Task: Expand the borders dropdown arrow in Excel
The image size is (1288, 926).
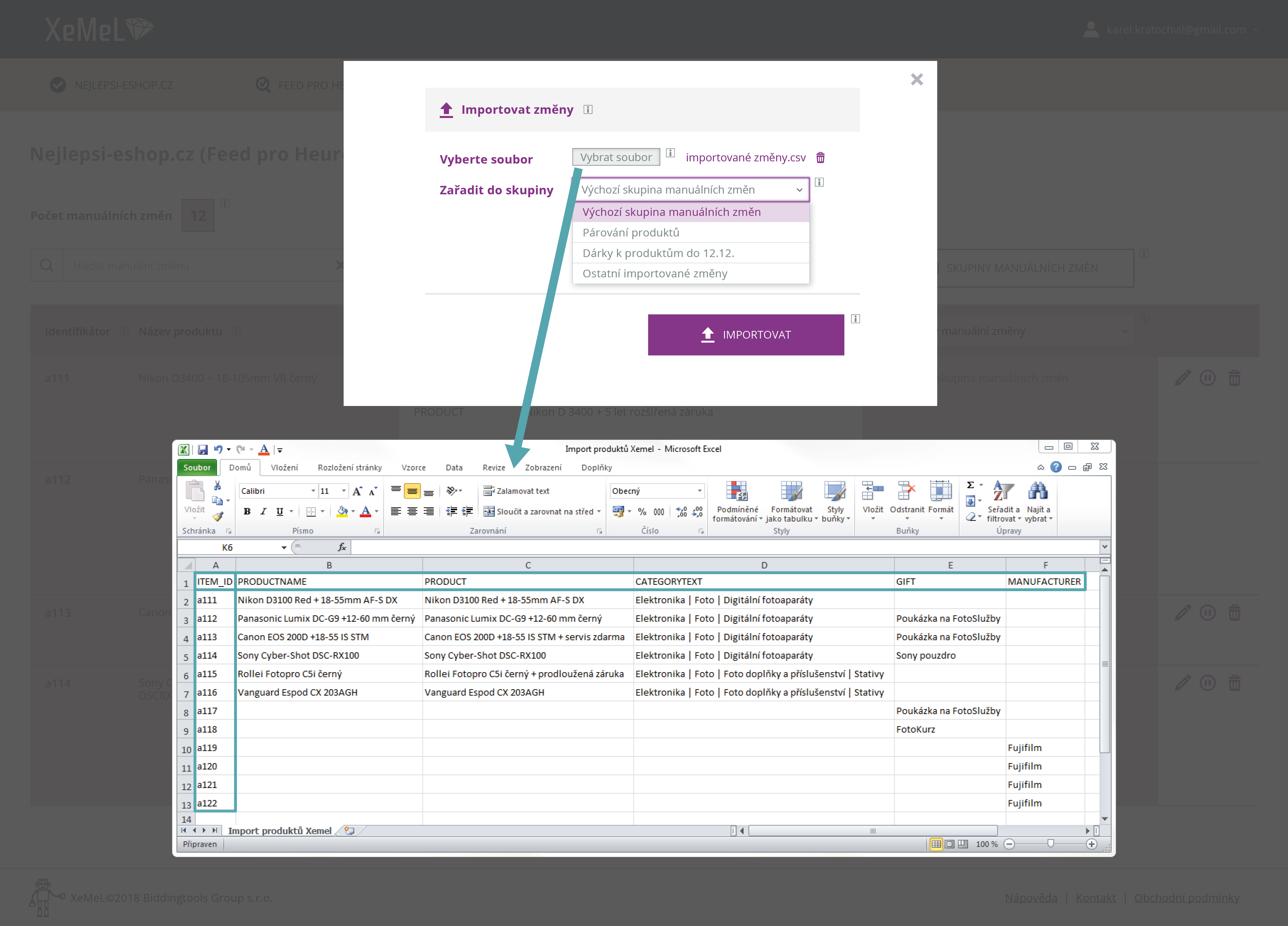Action: (323, 511)
